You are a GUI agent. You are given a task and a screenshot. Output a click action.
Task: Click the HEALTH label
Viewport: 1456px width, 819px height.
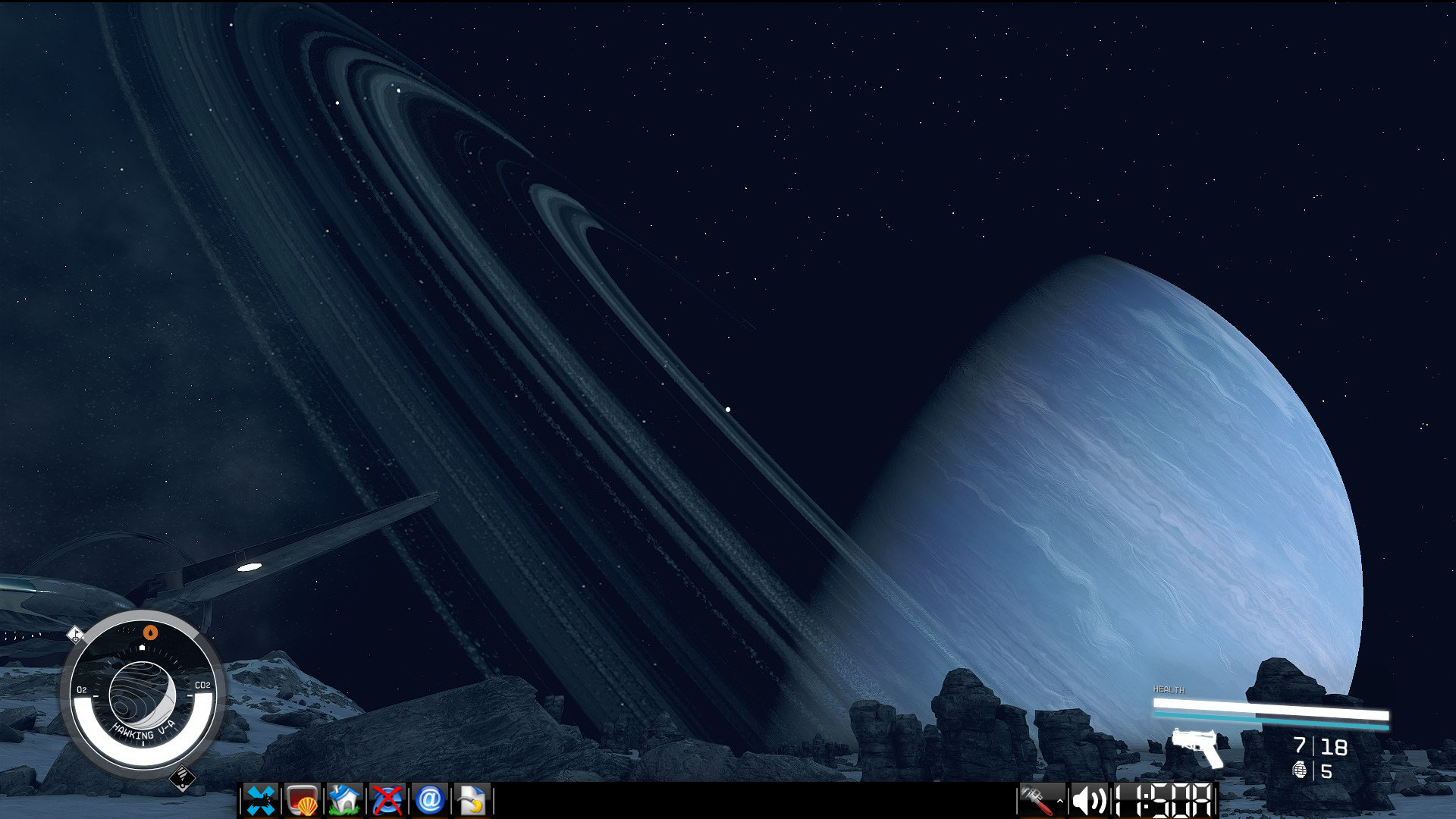(x=1169, y=689)
